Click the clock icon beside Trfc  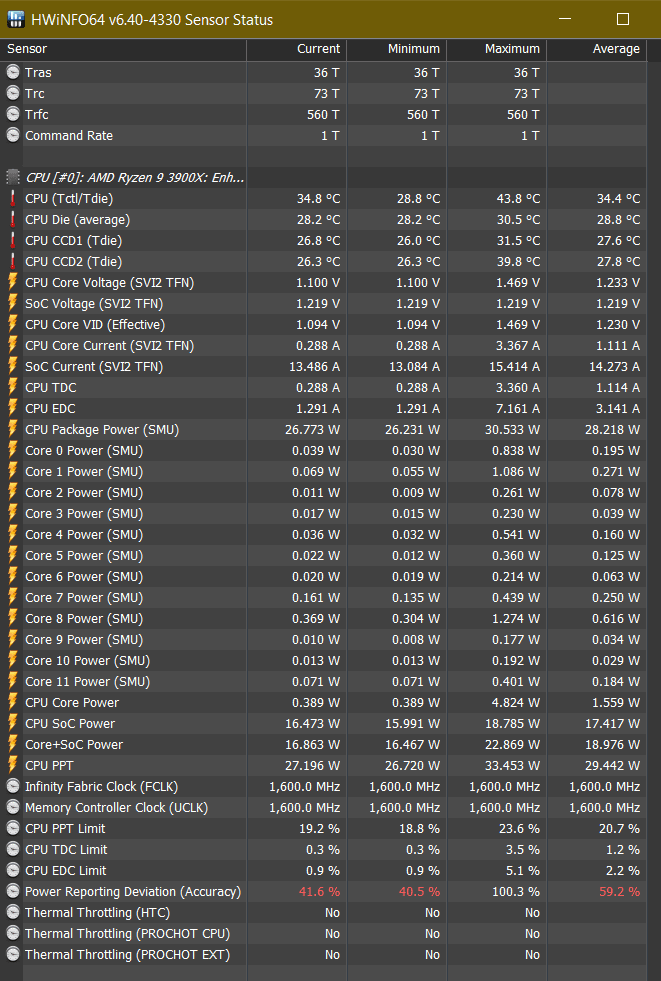click(x=13, y=114)
